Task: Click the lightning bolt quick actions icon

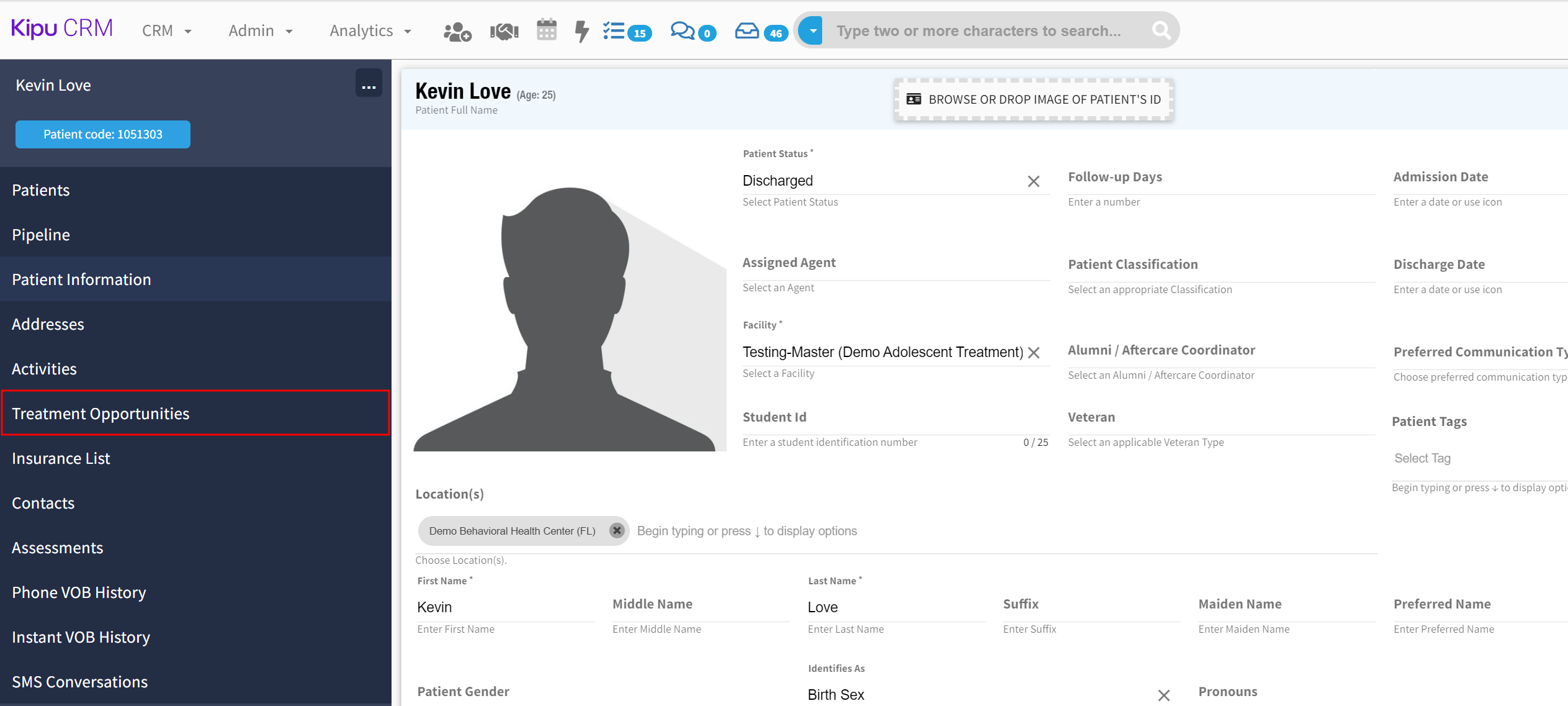Action: [x=581, y=31]
